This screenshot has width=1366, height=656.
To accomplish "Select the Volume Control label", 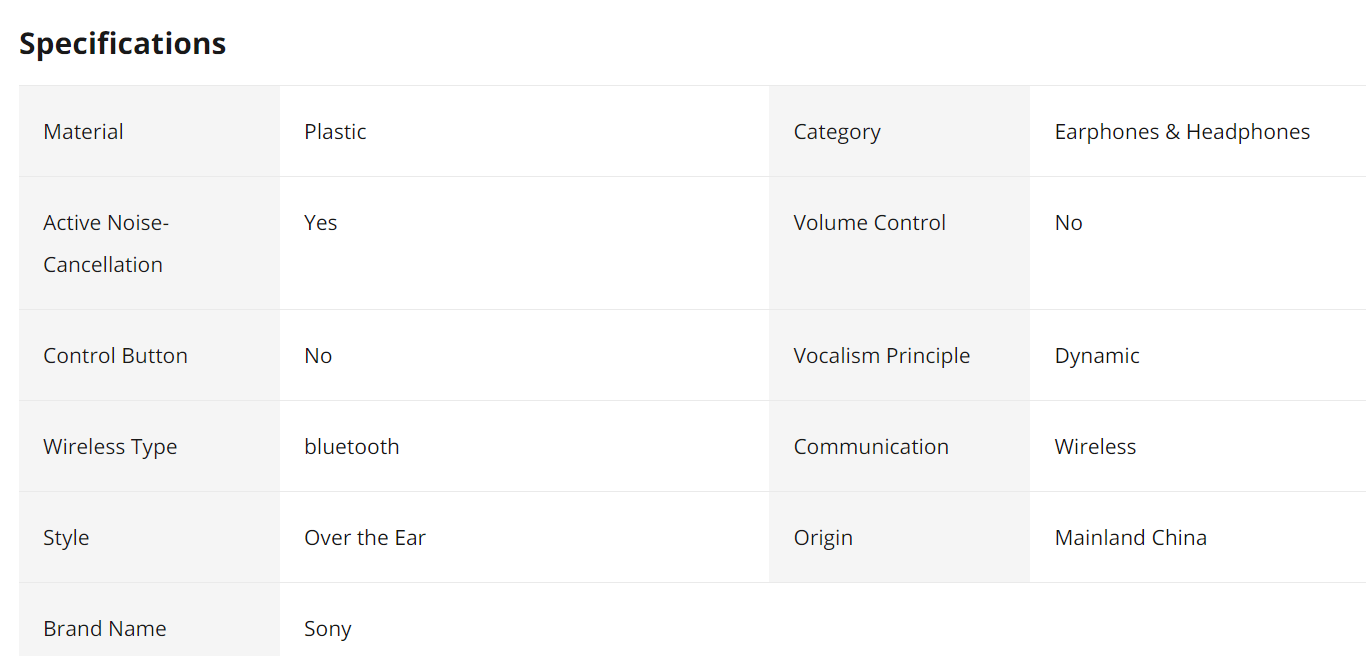I will (x=869, y=223).
